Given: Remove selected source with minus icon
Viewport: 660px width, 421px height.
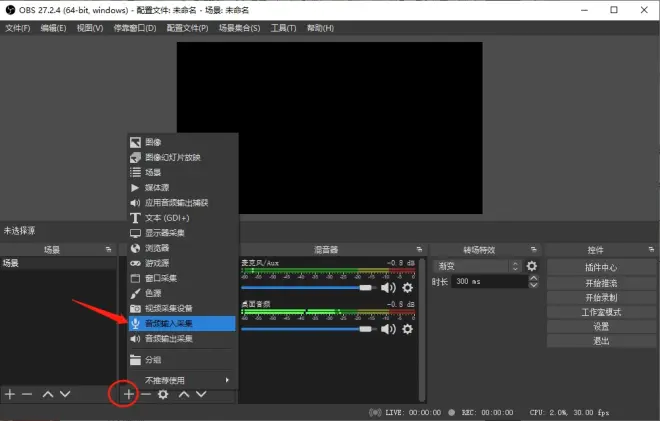Looking at the screenshot, I should [146, 394].
